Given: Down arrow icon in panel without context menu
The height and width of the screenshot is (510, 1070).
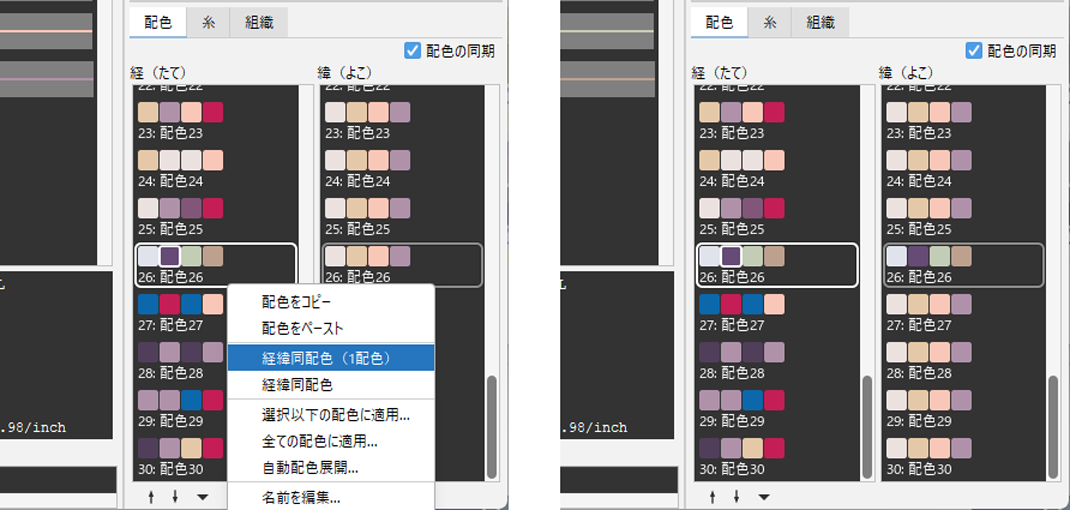Looking at the screenshot, I should [x=736, y=496].
